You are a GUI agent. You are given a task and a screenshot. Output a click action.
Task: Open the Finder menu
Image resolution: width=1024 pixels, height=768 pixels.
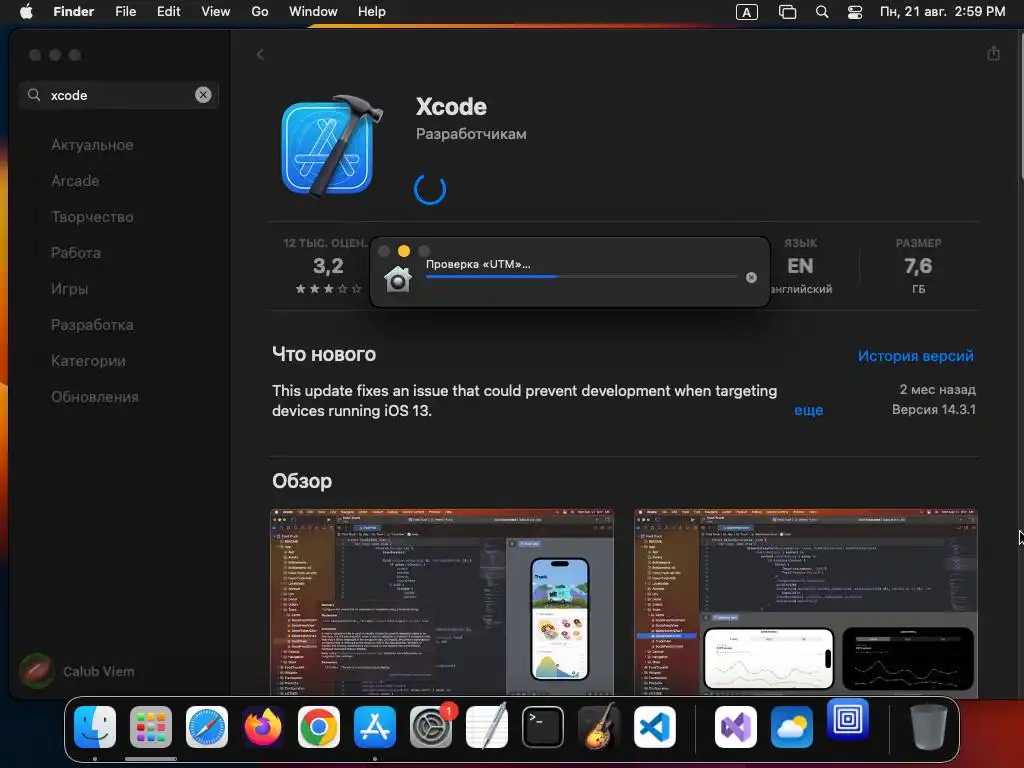[x=74, y=12]
